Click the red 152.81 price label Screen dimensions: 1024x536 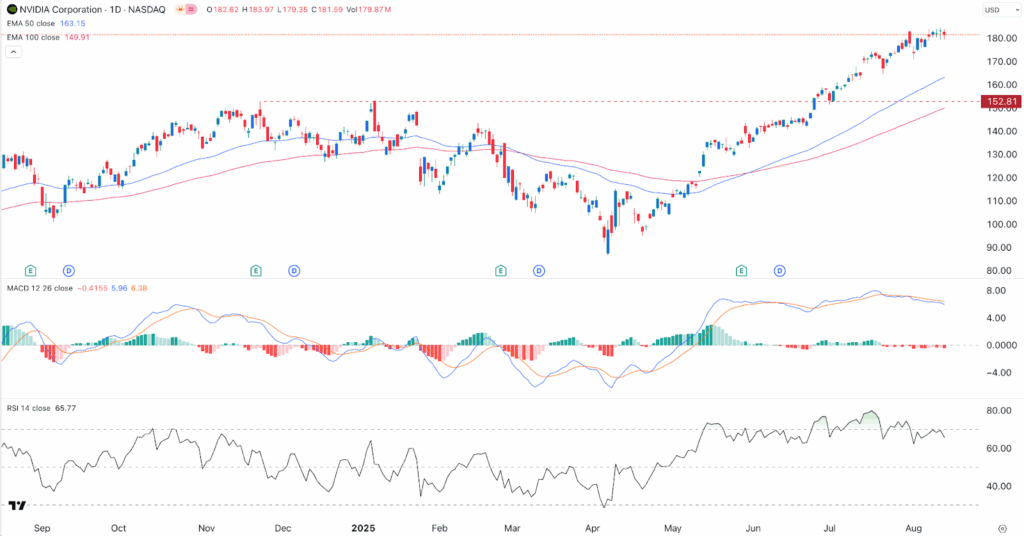click(1000, 101)
